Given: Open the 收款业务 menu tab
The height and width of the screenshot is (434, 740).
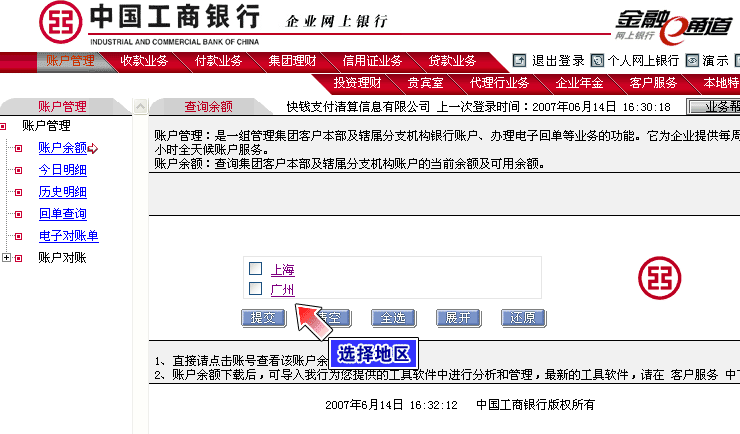Looking at the screenshot, I should coord(144,61).
